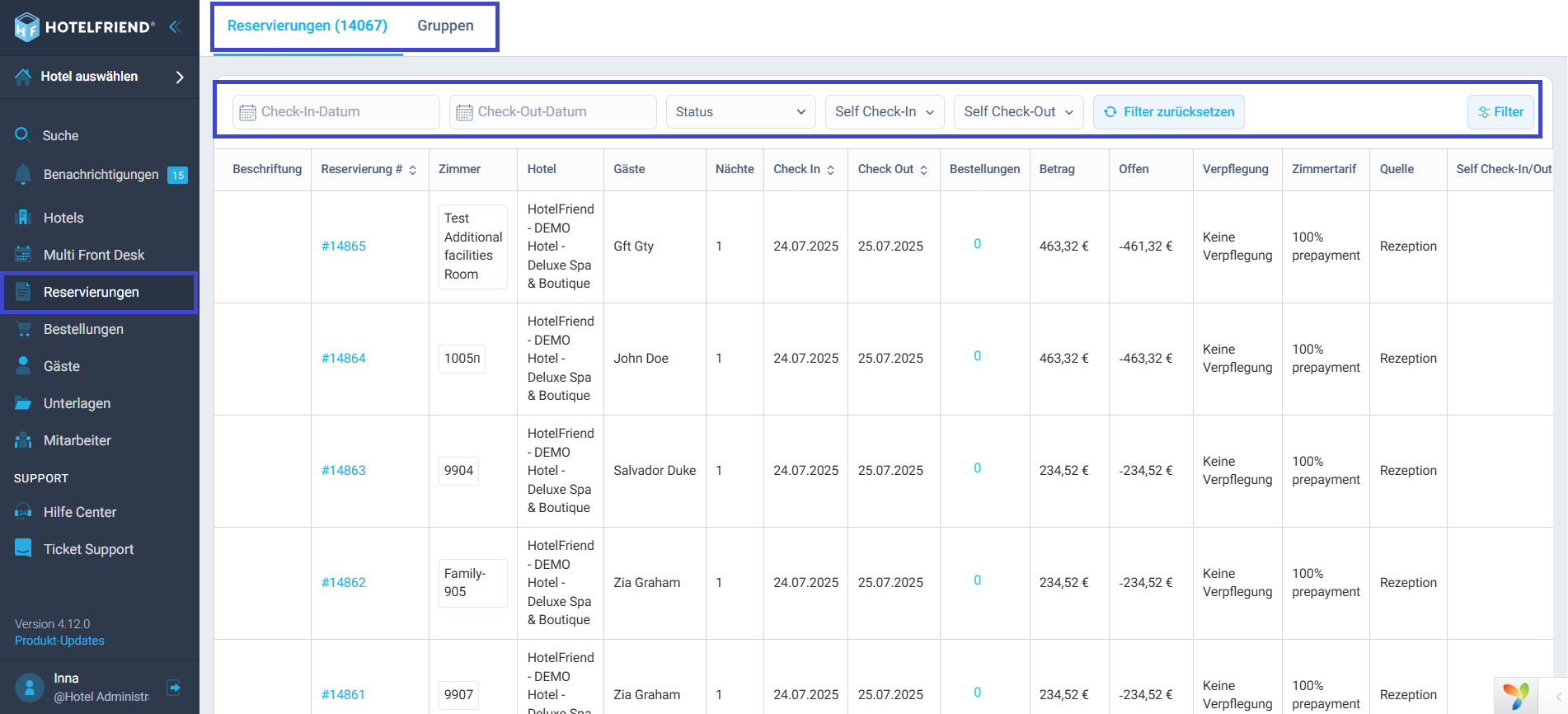Image resolution: width=1568 pixels, height=714 pixels.
Task: Expand Self Check-Out filter dropdown
Action: (1018, 112)
